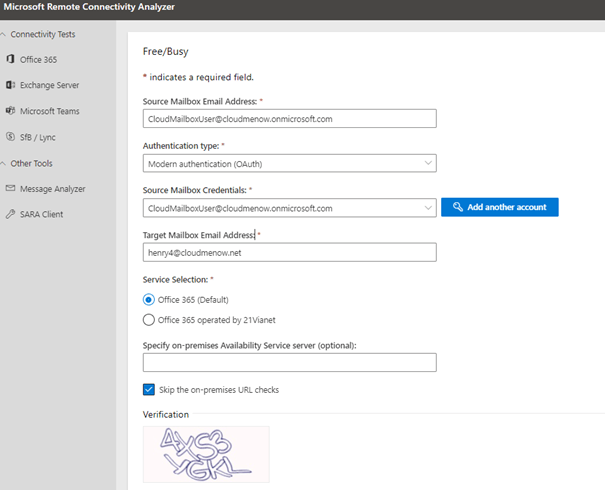Screen dimensions: 605x490
Task: Click the SARA Client wrench icon
Action: [x=10, y=214]
